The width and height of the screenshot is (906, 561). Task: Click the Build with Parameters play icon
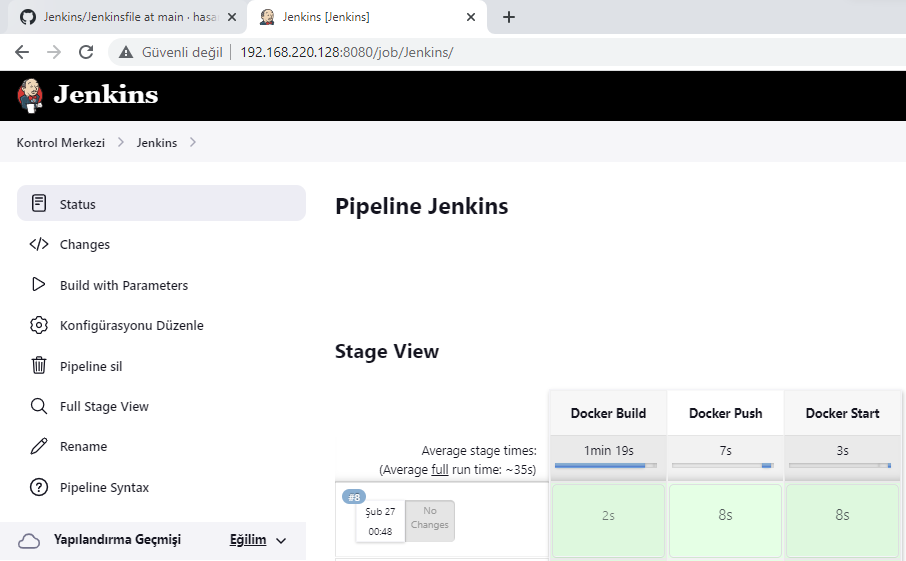point(39,284)
